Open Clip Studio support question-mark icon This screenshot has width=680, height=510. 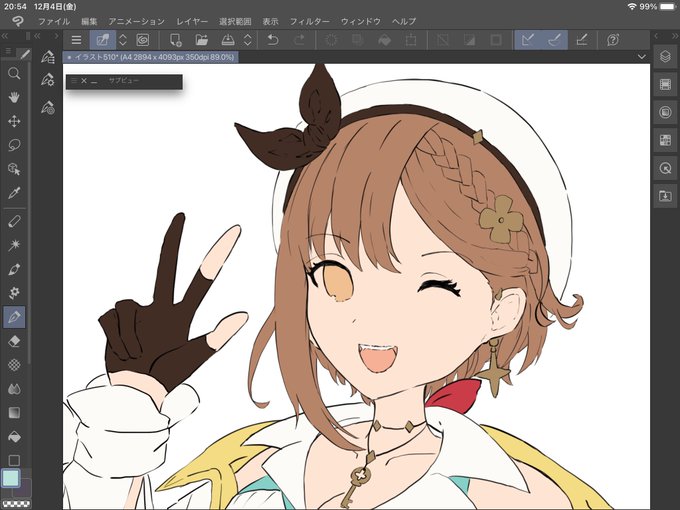pyautogui.click(x=613, y=40)
